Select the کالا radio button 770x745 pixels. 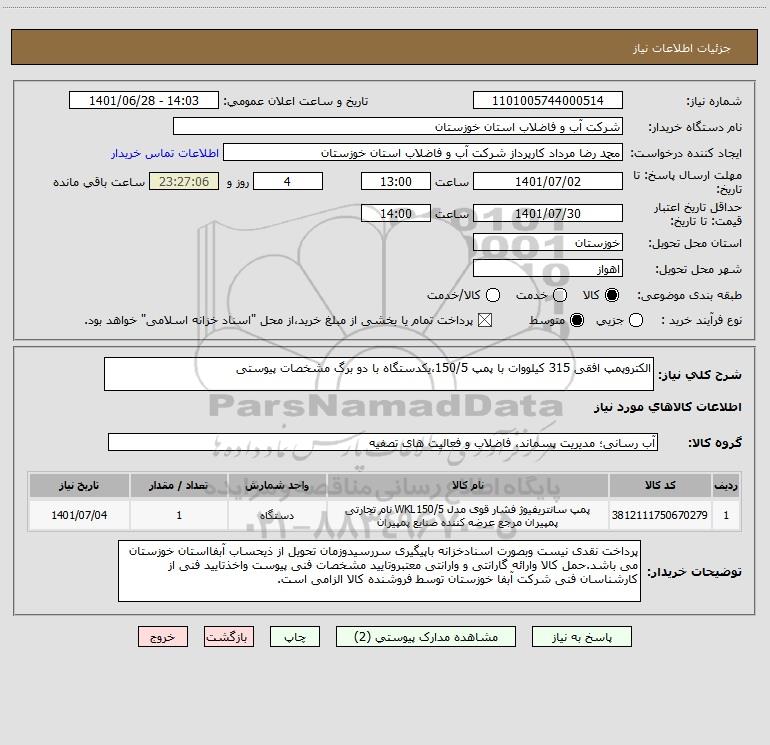pyautogui.click(x=612, y=295)
